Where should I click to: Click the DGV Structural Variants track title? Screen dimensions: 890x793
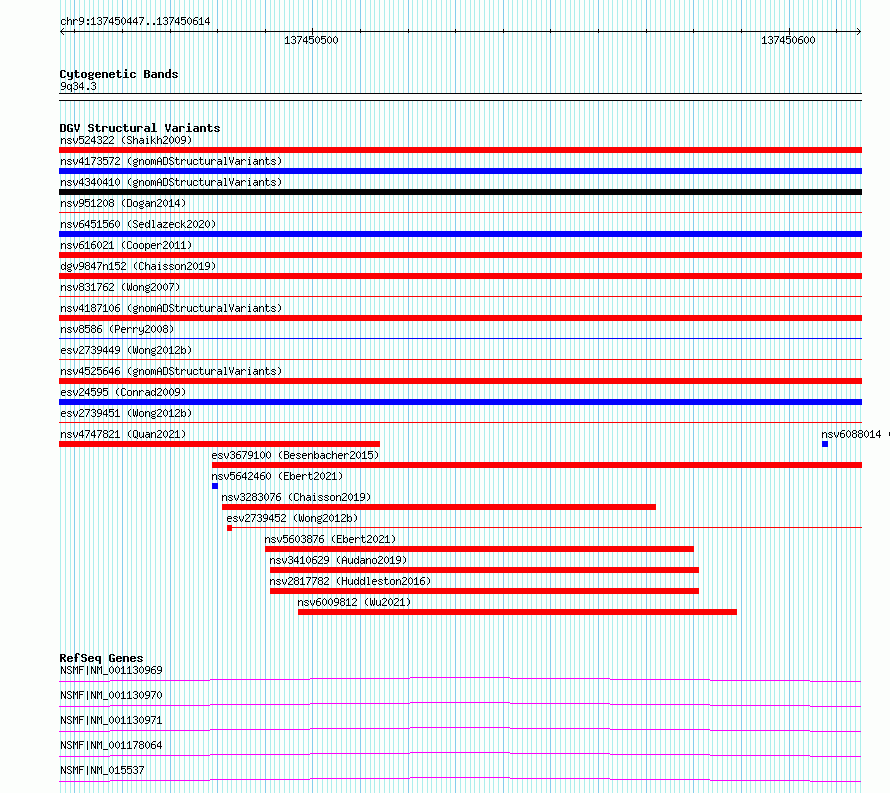pyautogui.click(x=140, y=128)
